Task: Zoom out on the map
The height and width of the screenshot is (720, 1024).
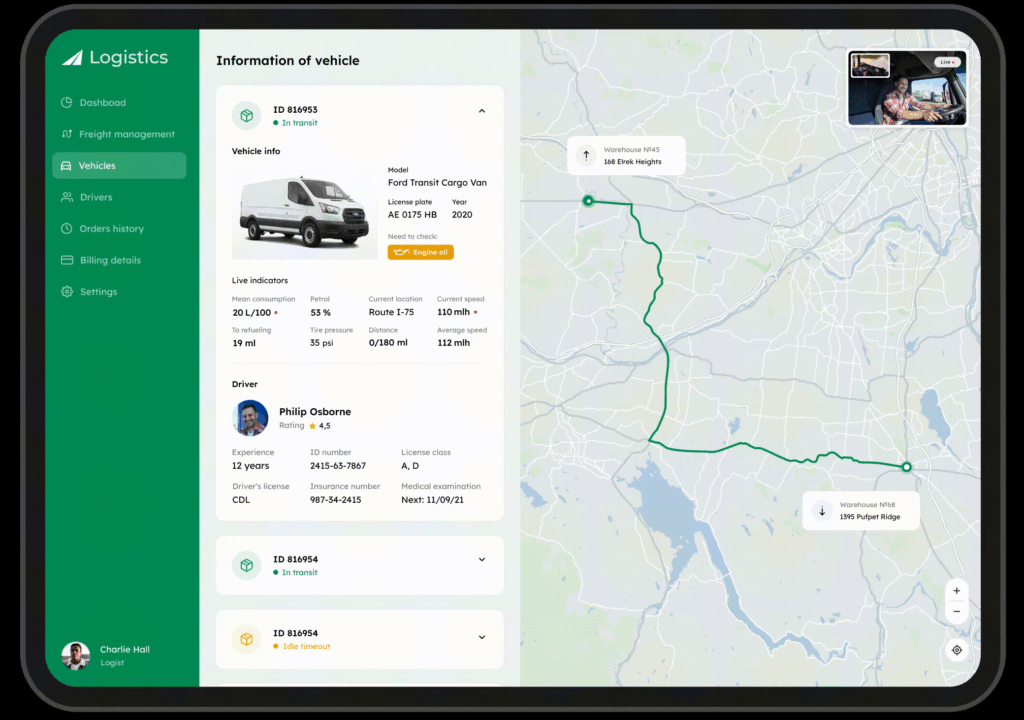Action: tap(956, 611)
